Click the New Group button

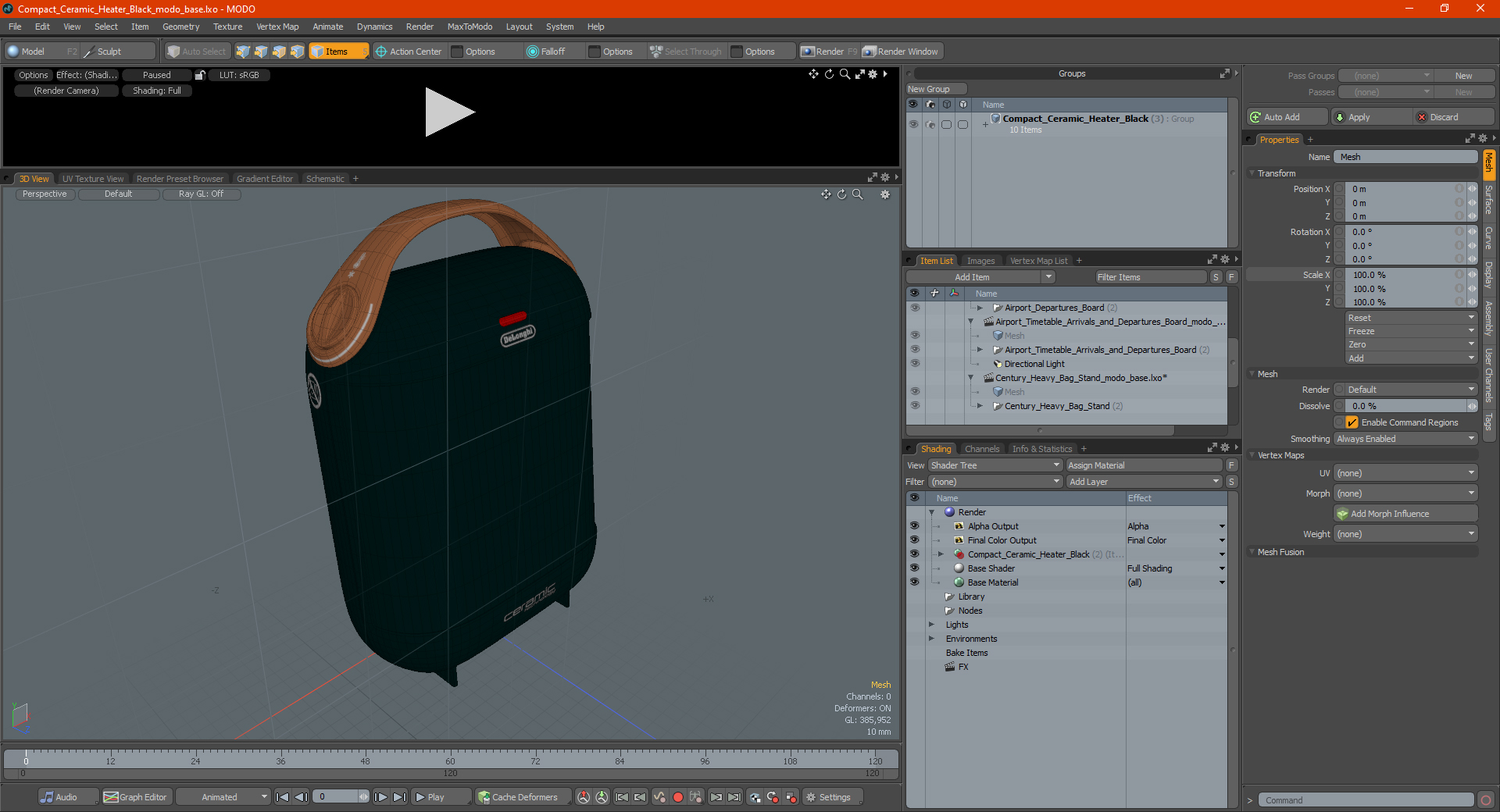pos(936,89)
